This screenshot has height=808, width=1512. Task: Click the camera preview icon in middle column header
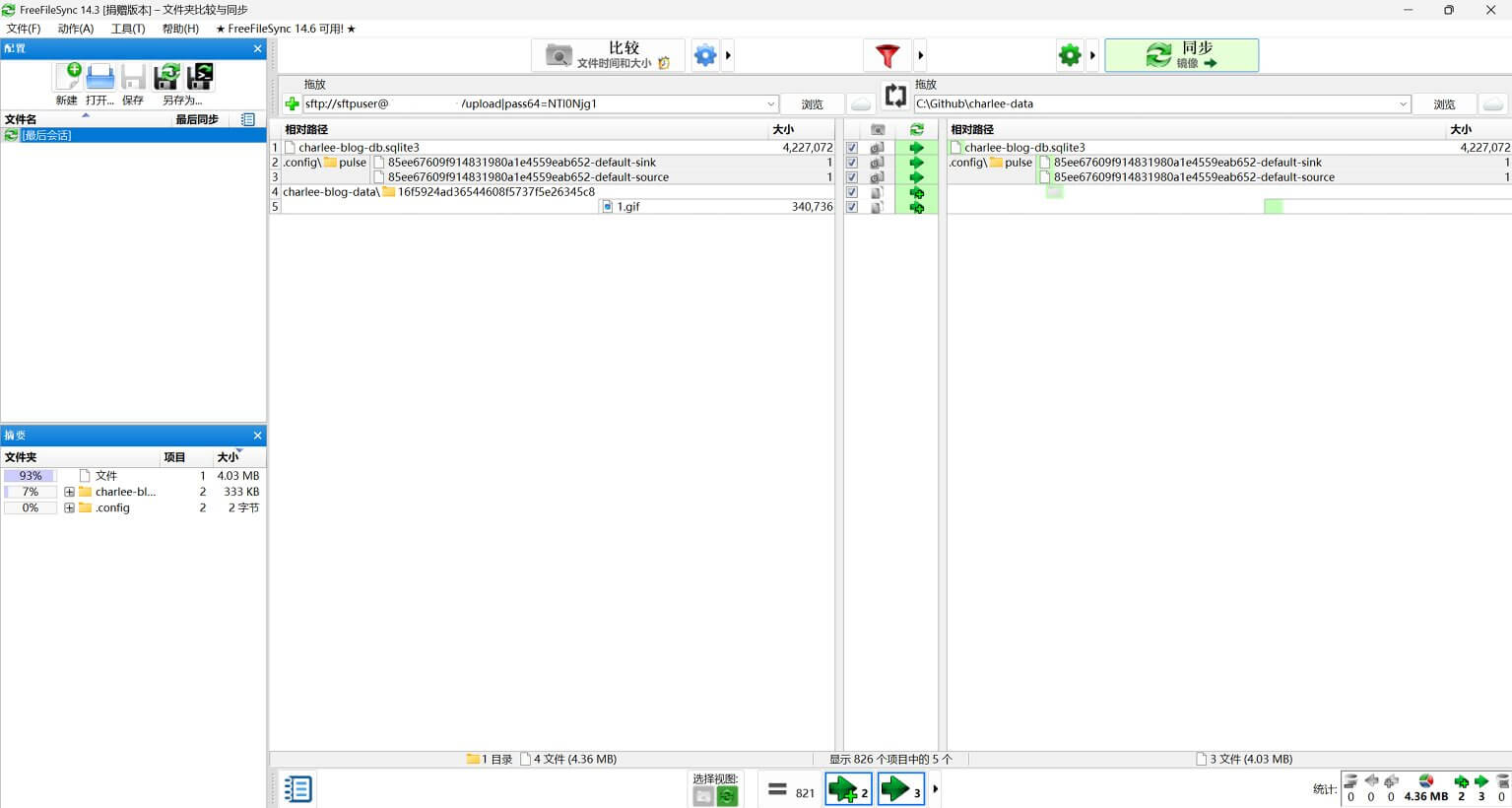[x=877, y=128]
